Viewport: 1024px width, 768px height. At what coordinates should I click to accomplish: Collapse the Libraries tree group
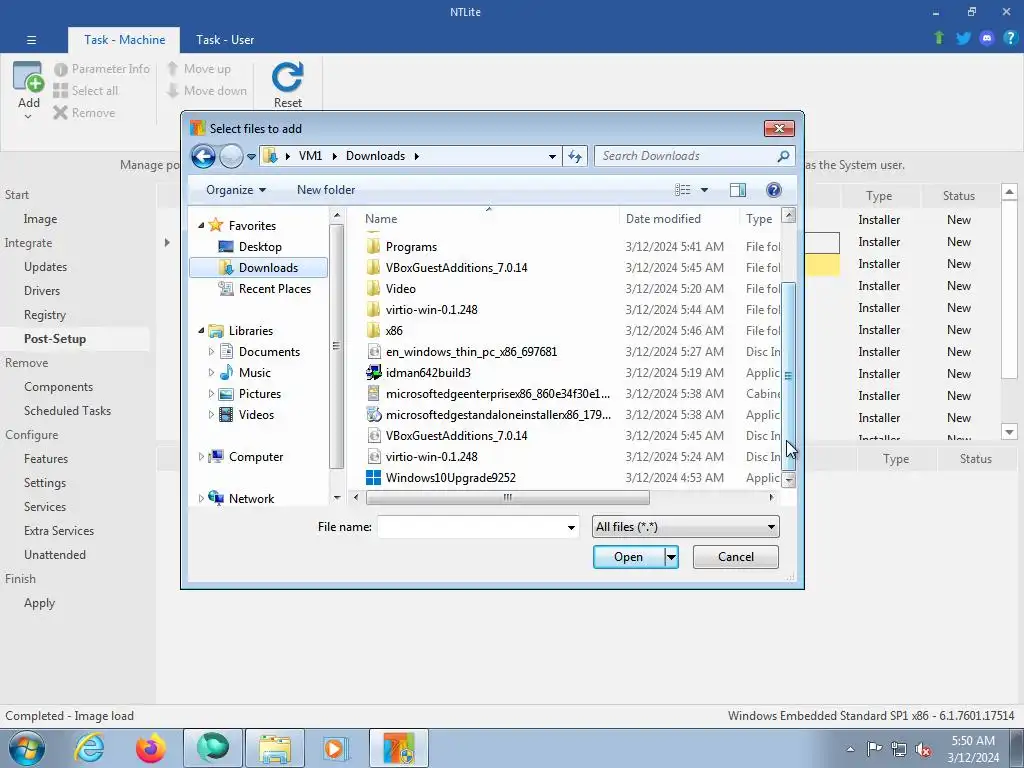click(201, 331)
